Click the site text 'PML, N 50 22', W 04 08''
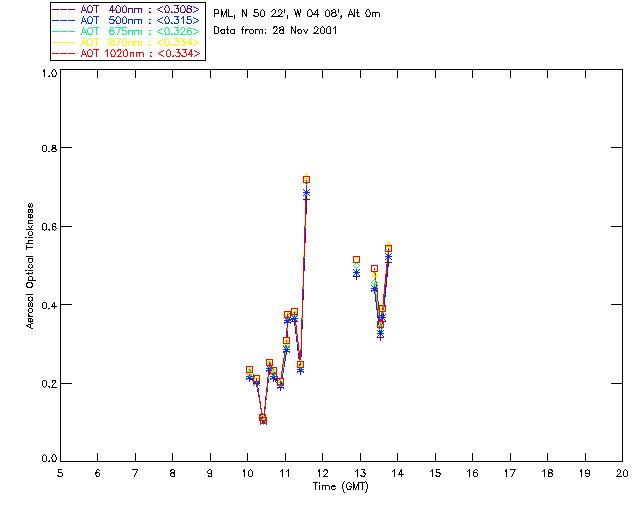Image resolution: width=640 pixels, height=512 pixels. (x=279, y=14)
